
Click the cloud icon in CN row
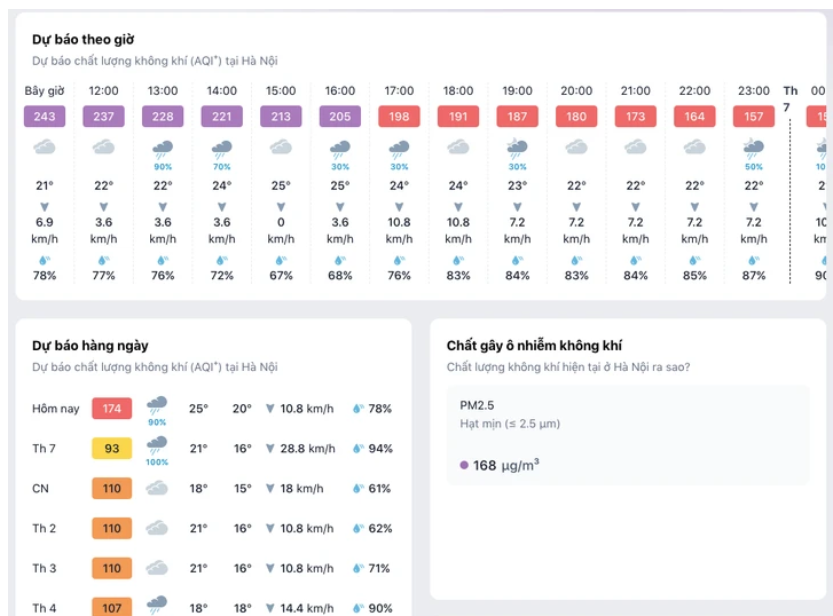click(x=157, y=488)
